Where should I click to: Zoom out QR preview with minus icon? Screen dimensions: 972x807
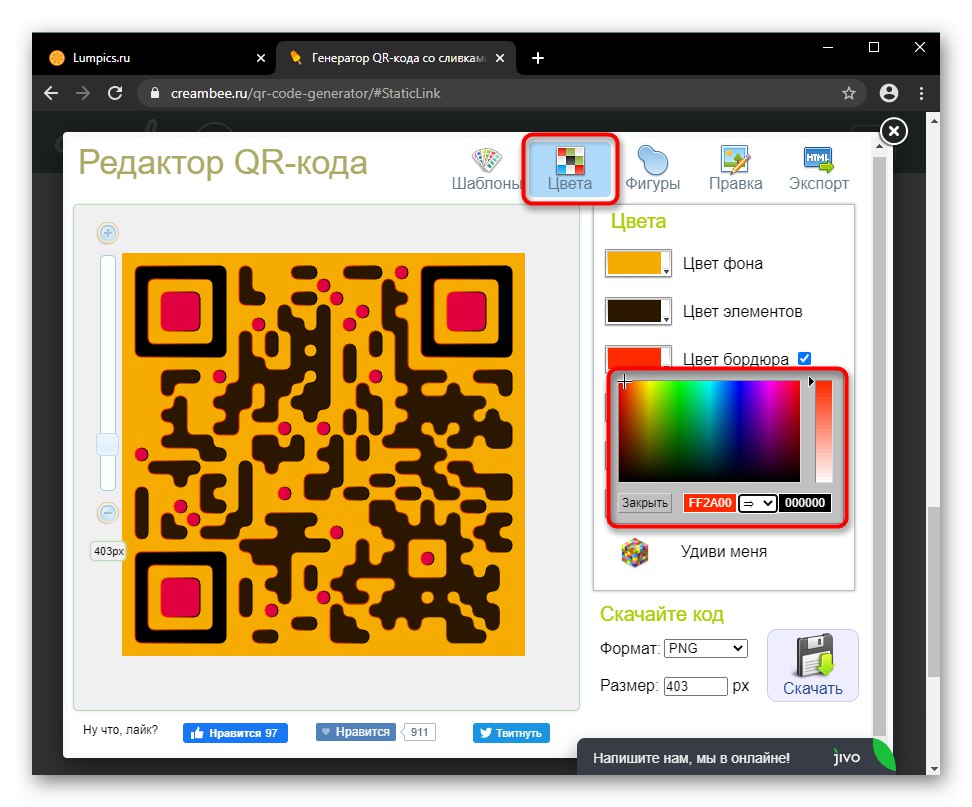(x=108, y=513)
